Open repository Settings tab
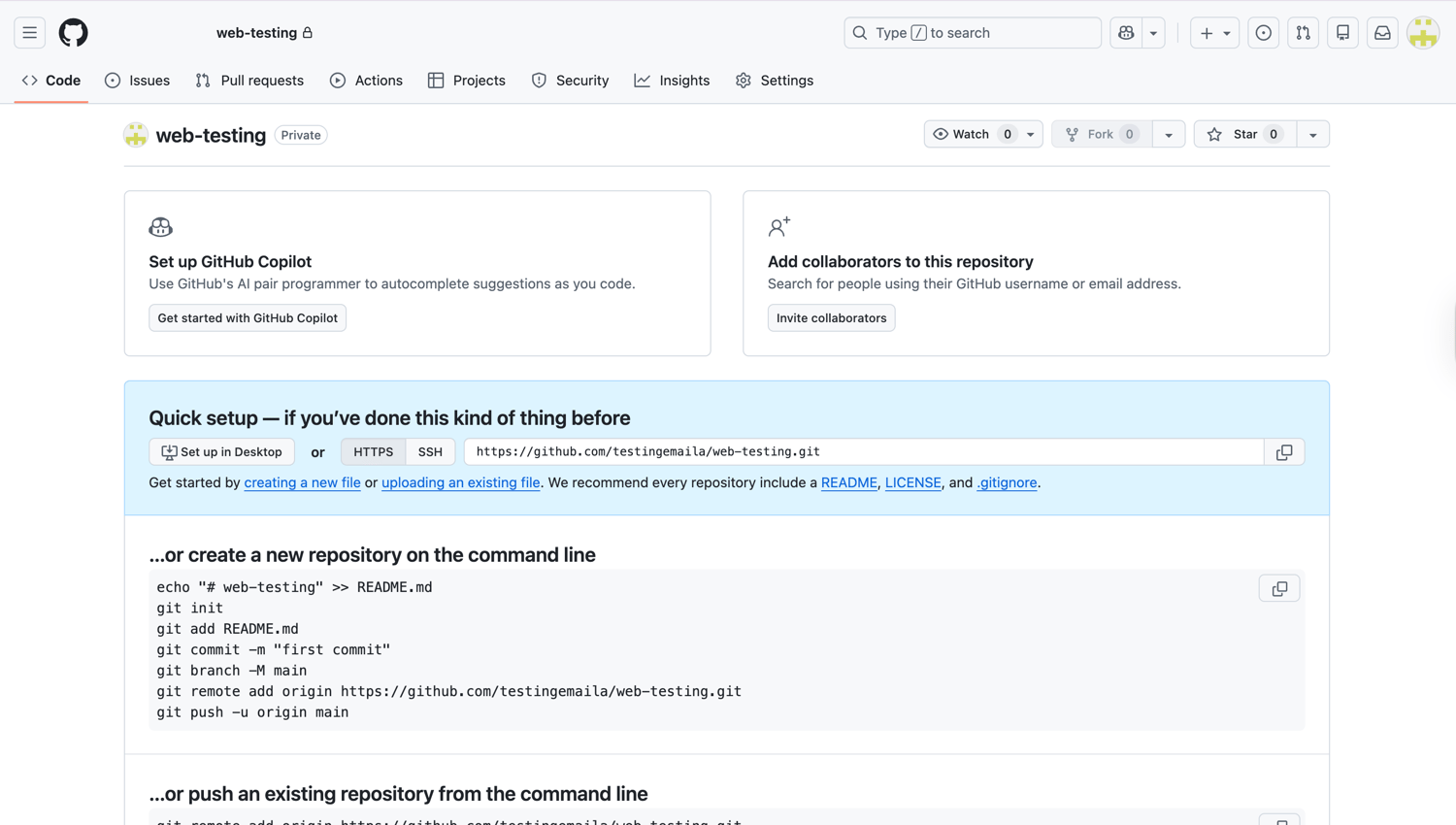 tap(775, 81)
